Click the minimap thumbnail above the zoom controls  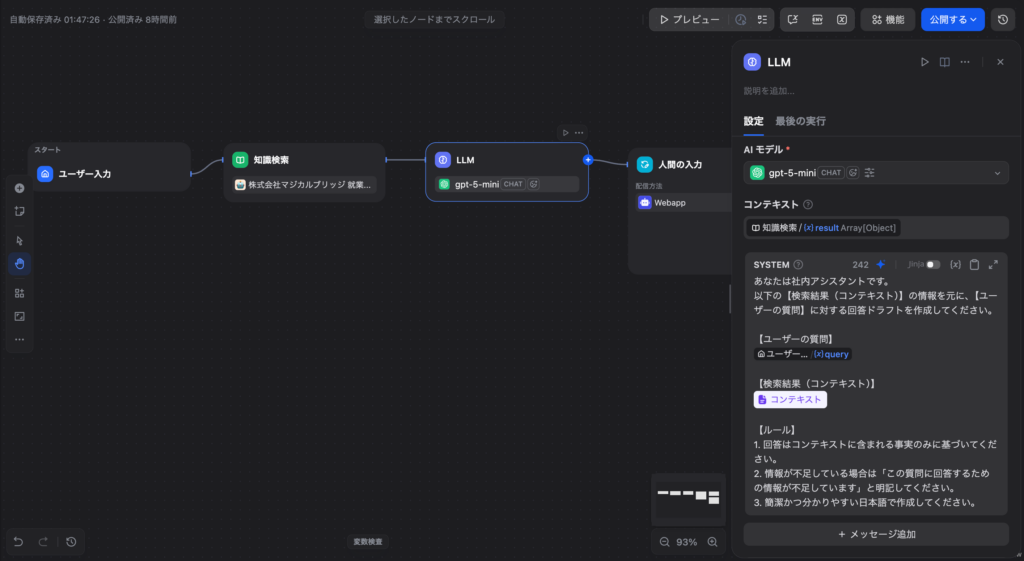click(688, 498)
